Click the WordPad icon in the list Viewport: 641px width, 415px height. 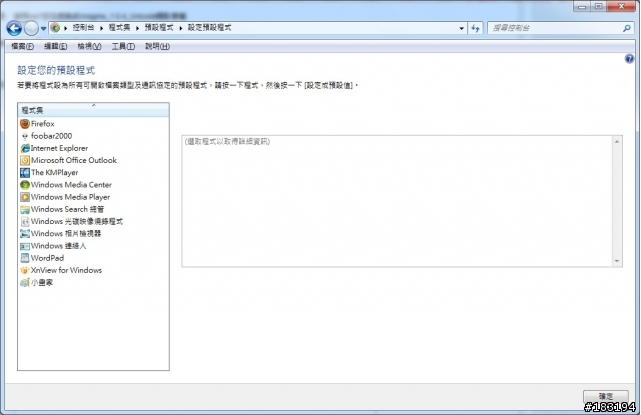pyautogui.click(x=25, y=258)
